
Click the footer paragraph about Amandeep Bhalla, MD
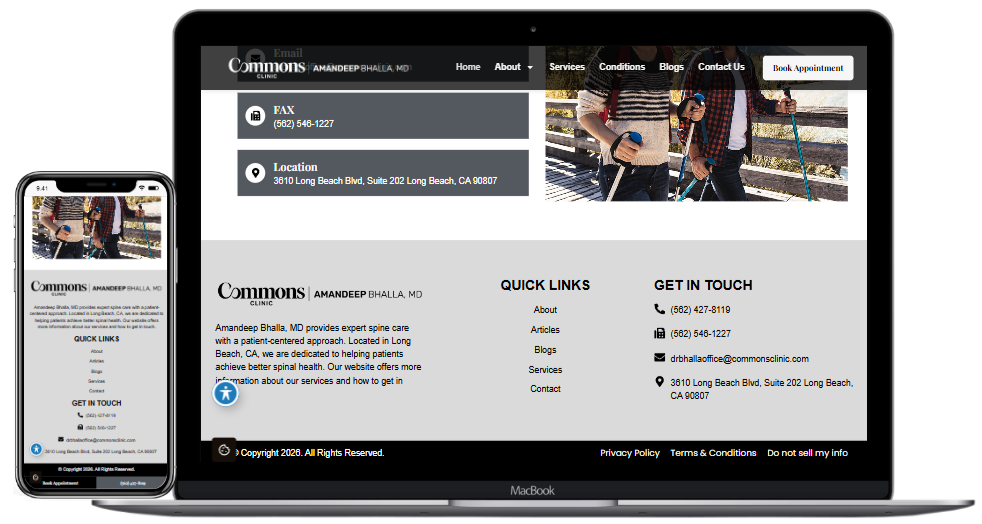click(318, 354)
